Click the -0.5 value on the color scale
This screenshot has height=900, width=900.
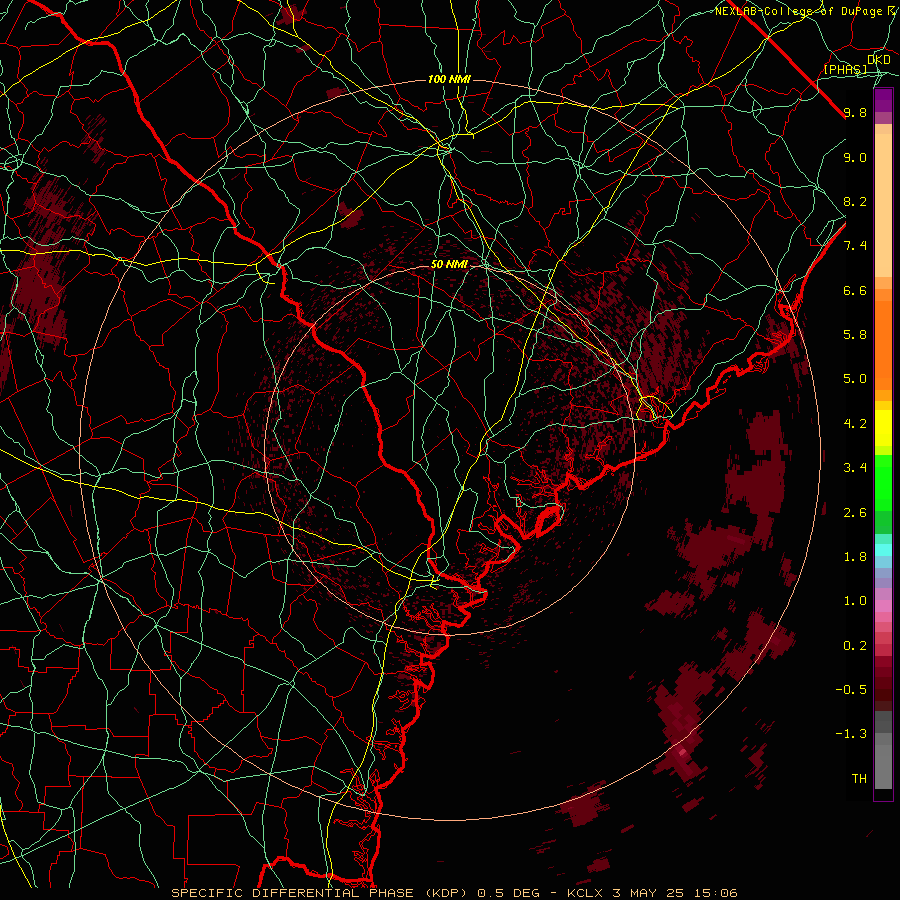pyautogui.click(x=851, y=690)
